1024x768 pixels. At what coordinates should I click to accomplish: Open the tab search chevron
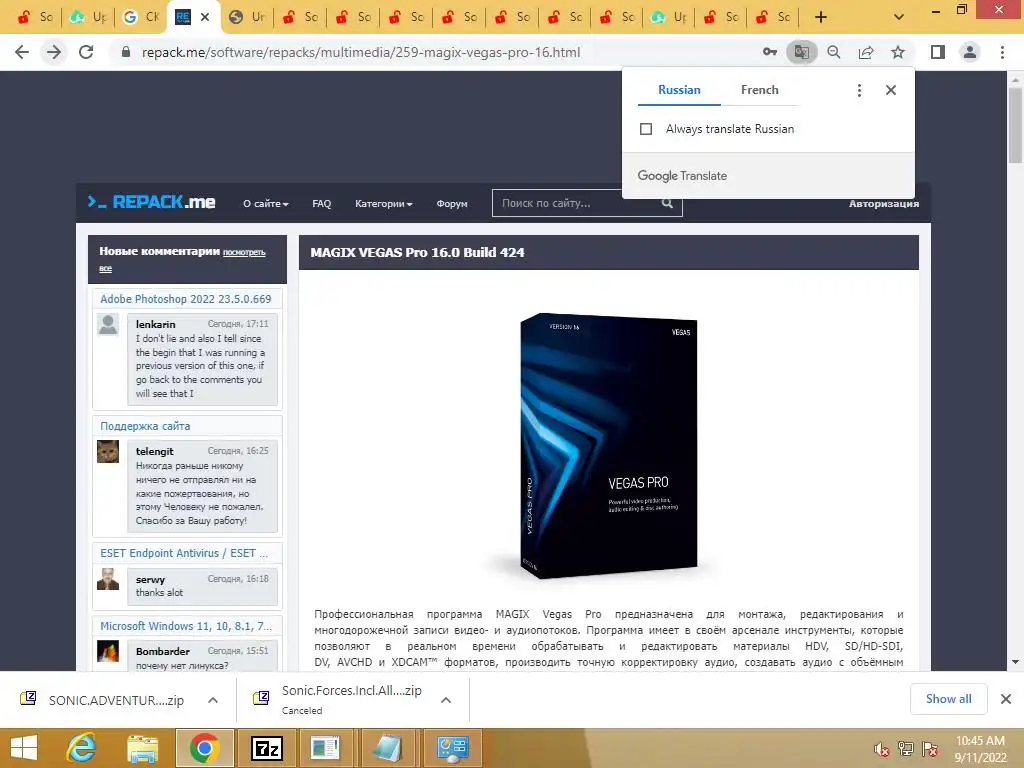tap(899, 17)
